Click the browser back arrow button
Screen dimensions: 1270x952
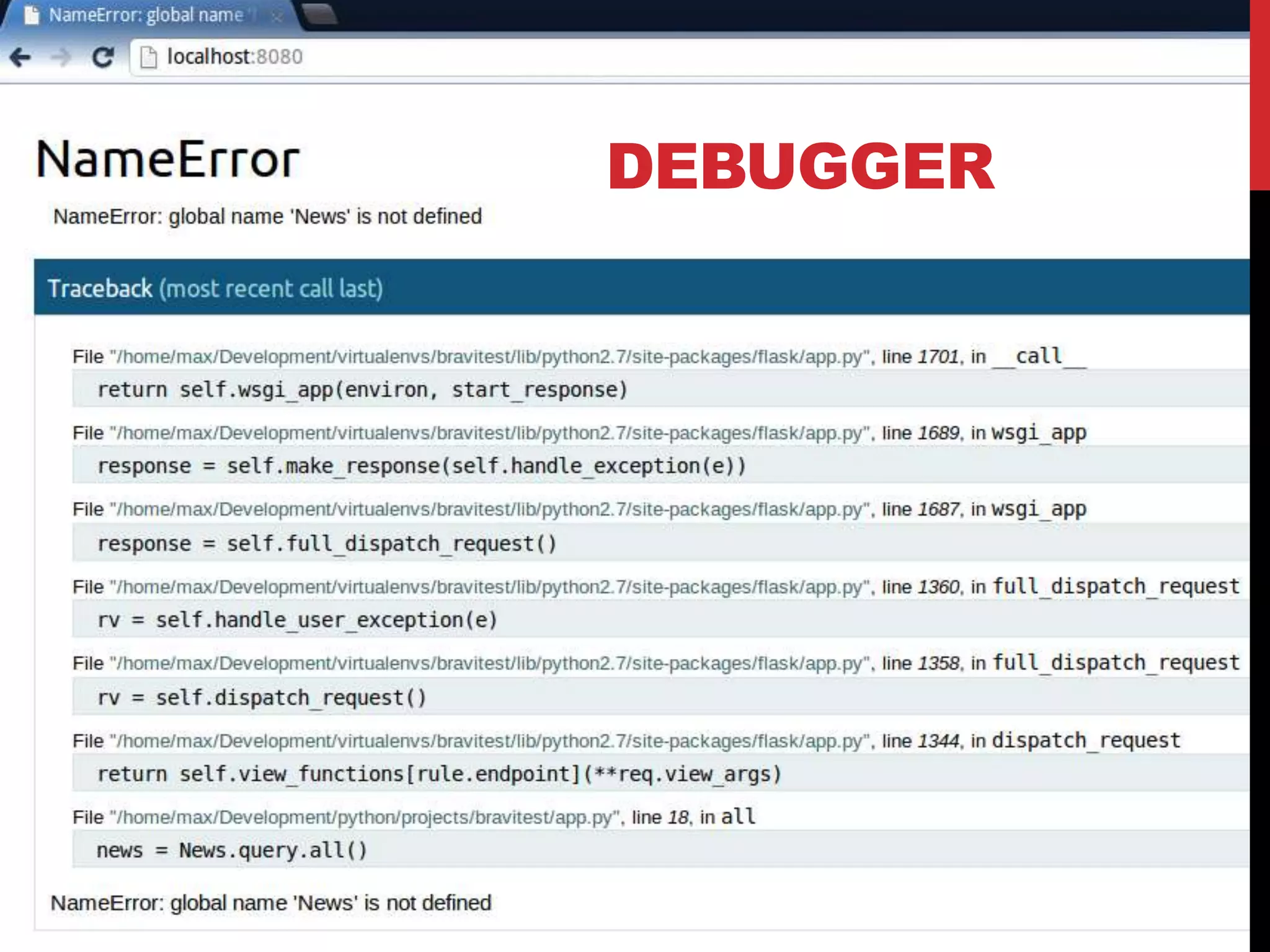(20, 58)
